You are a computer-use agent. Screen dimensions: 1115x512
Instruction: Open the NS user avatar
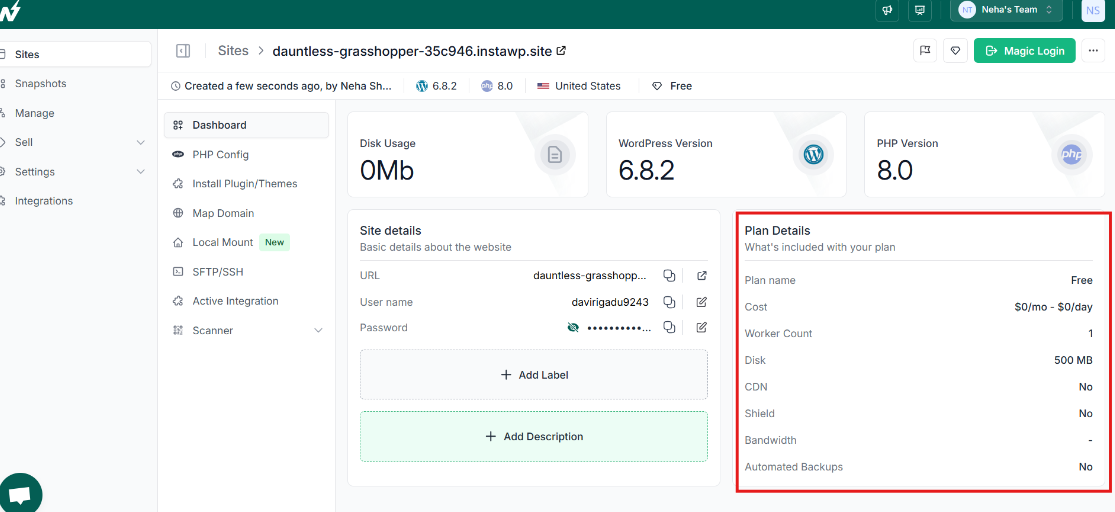1093,10
